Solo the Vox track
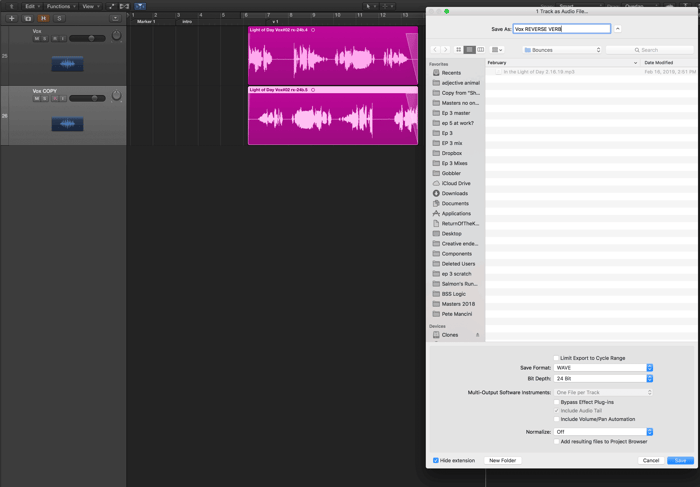The width and height of the screenshot is (700, 487). point(45,39)
